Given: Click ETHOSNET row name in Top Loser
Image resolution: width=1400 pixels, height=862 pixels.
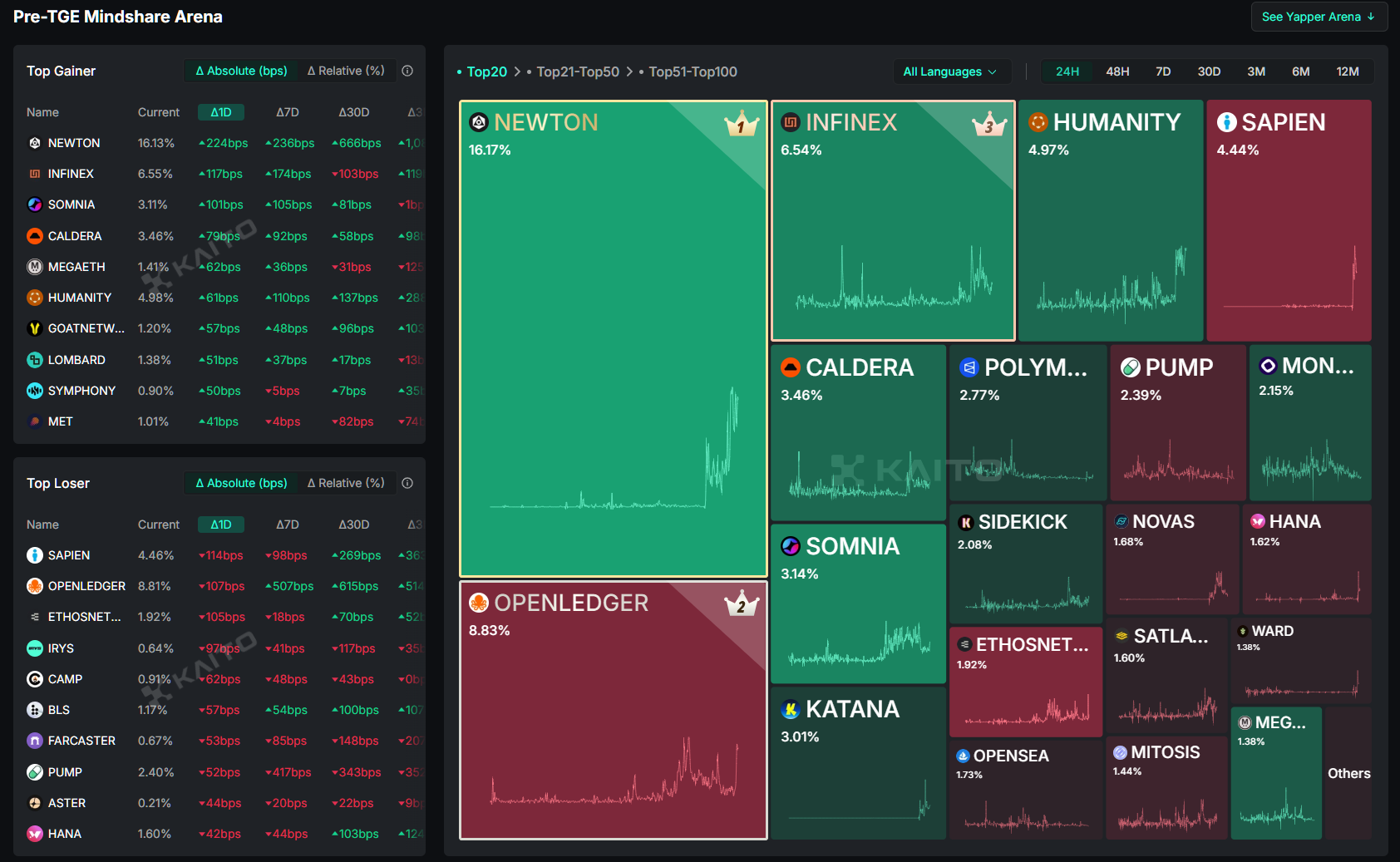Looking at the screenshot, I should tap(85, 617).
